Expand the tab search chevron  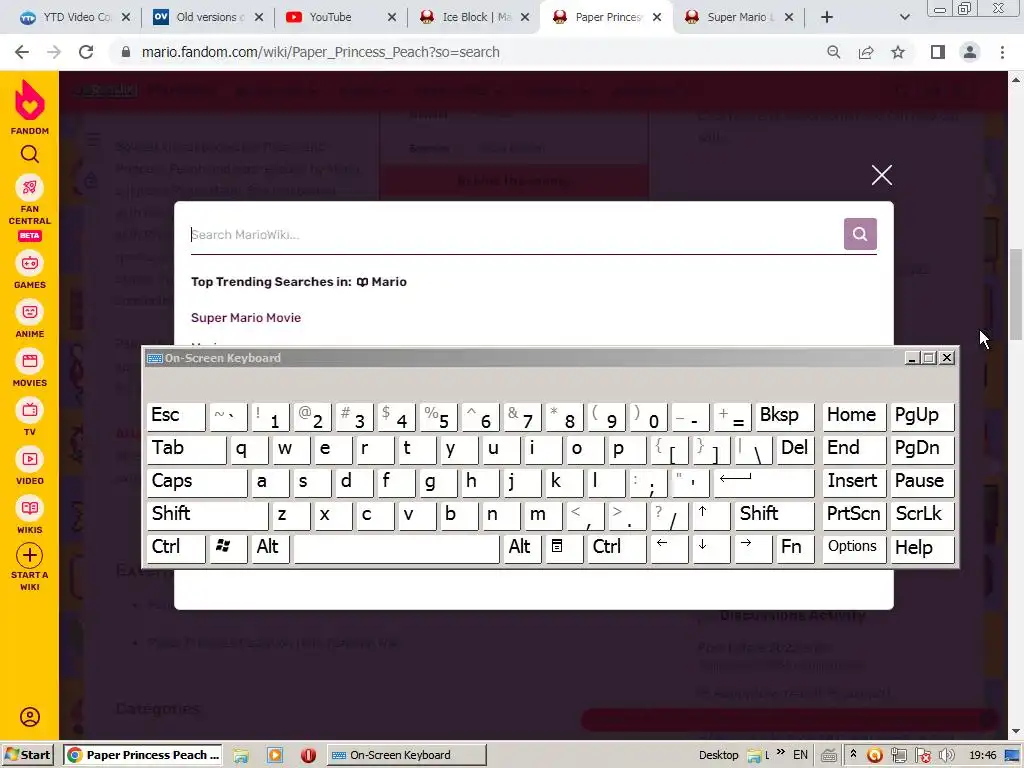point(904,17)
